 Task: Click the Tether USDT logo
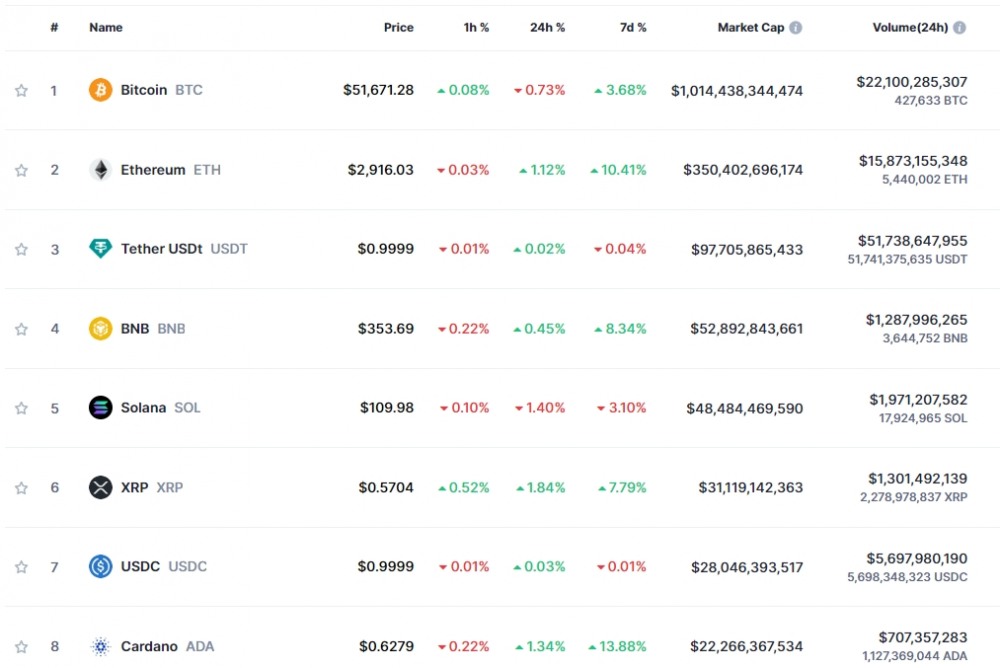pos(100,249)
